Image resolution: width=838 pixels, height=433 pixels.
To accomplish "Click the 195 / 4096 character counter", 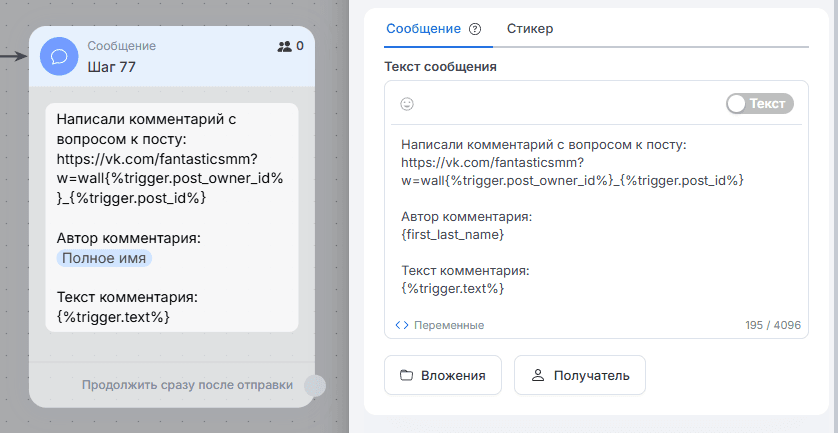I will pyautogui.click(x=773, y=325).
